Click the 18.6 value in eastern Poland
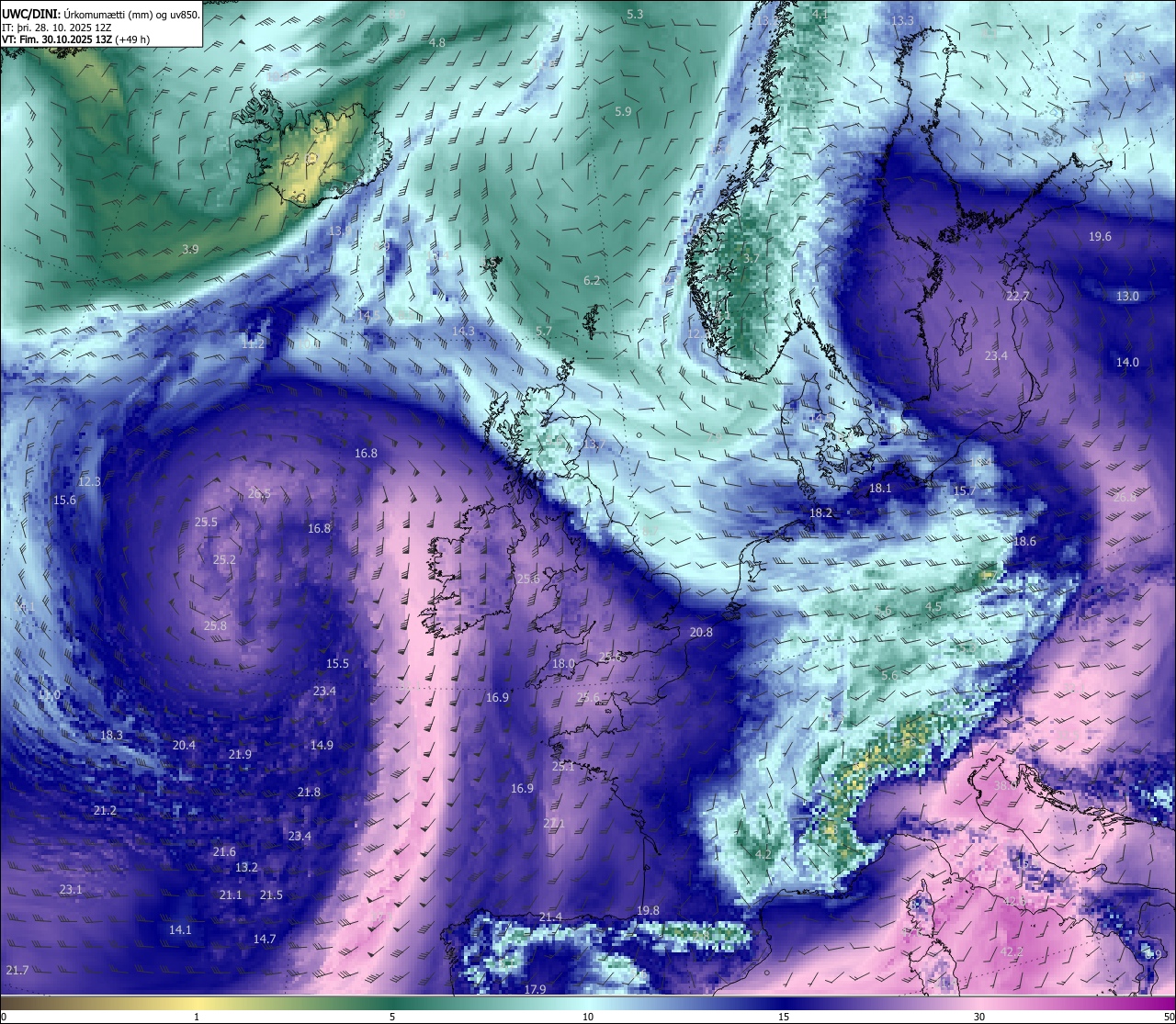Image resolution: width=1176 pixels, height=1024 pixels. pos(1024,542)
